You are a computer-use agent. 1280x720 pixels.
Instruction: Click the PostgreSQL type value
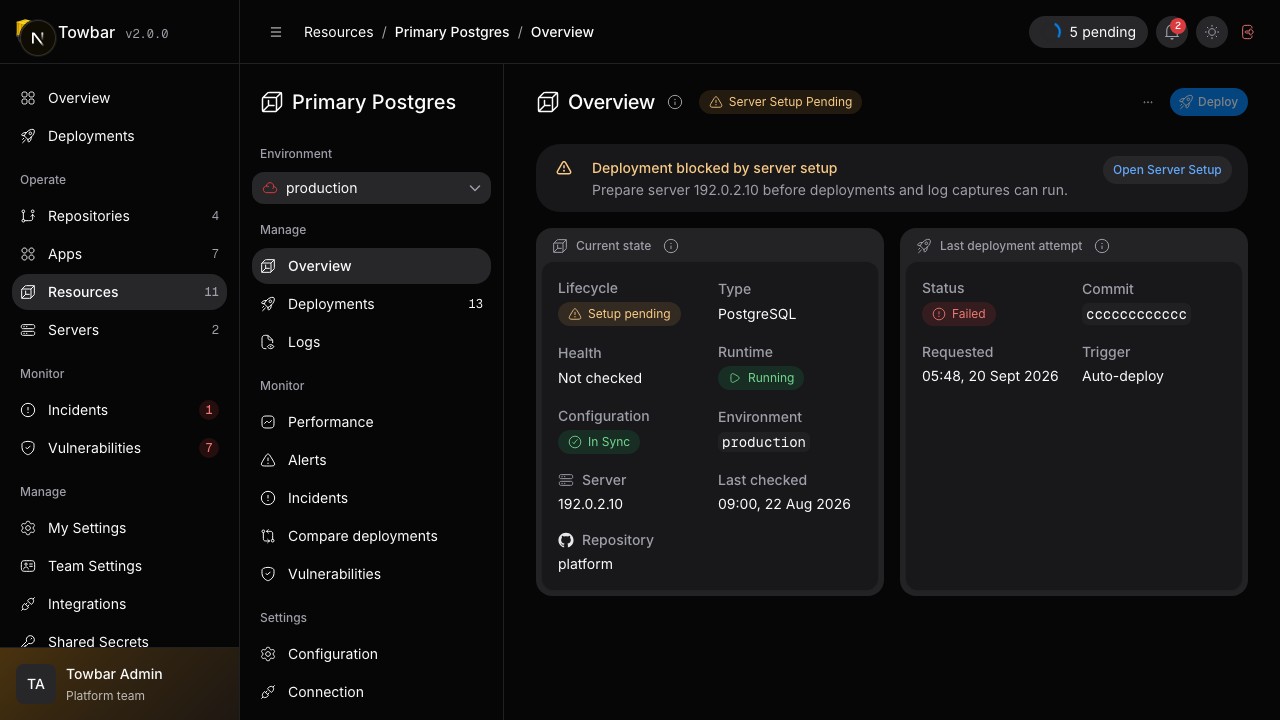757,314
